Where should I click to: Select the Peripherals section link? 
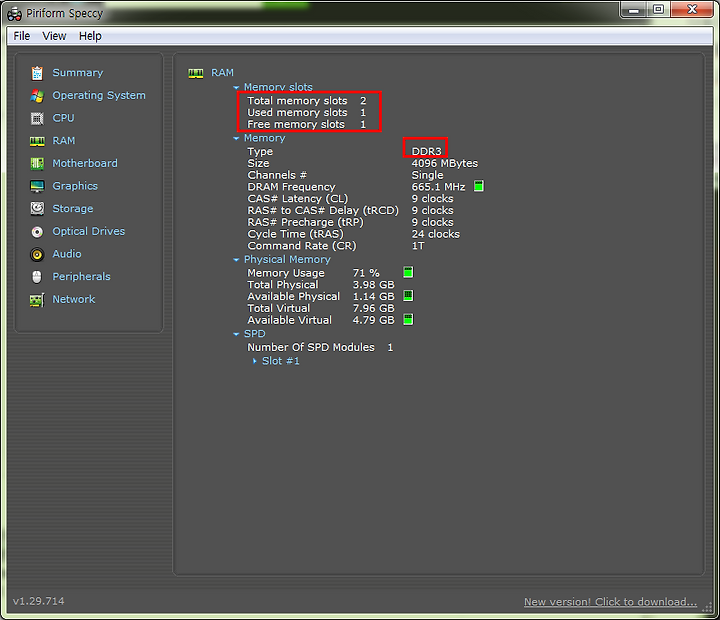(81, 276)
